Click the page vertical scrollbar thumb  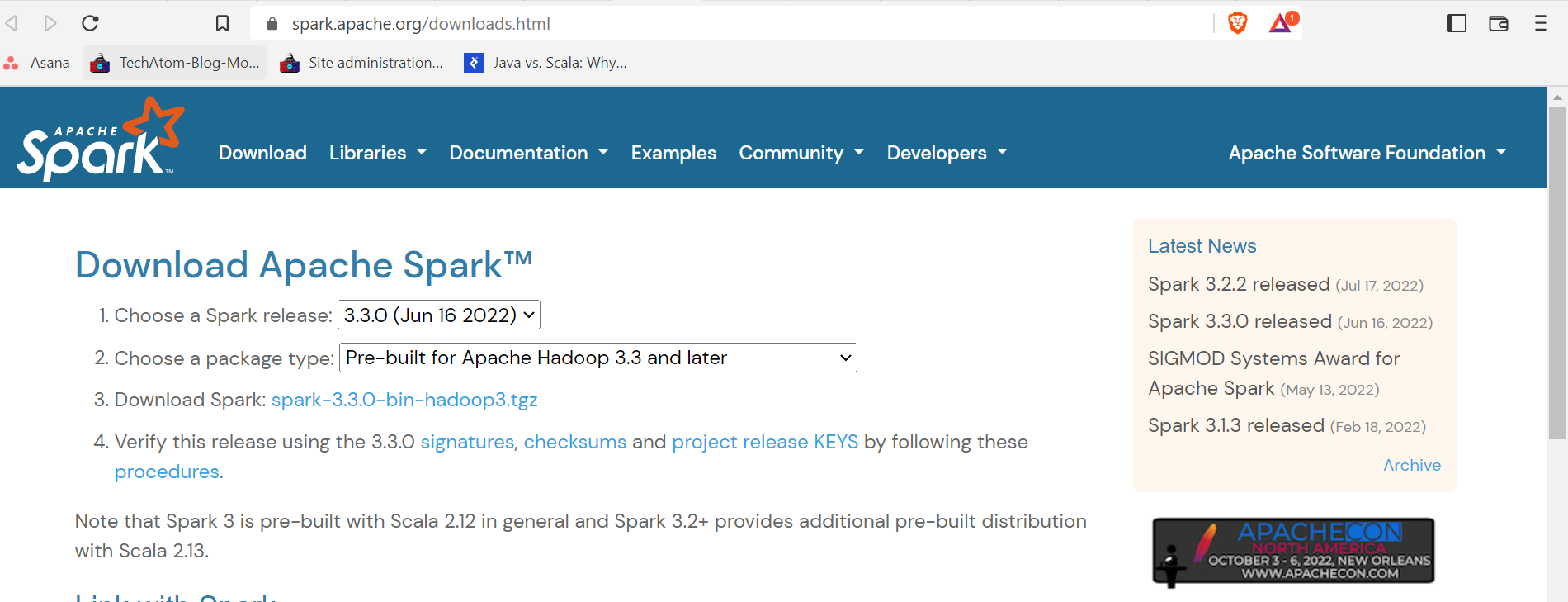1557,273
